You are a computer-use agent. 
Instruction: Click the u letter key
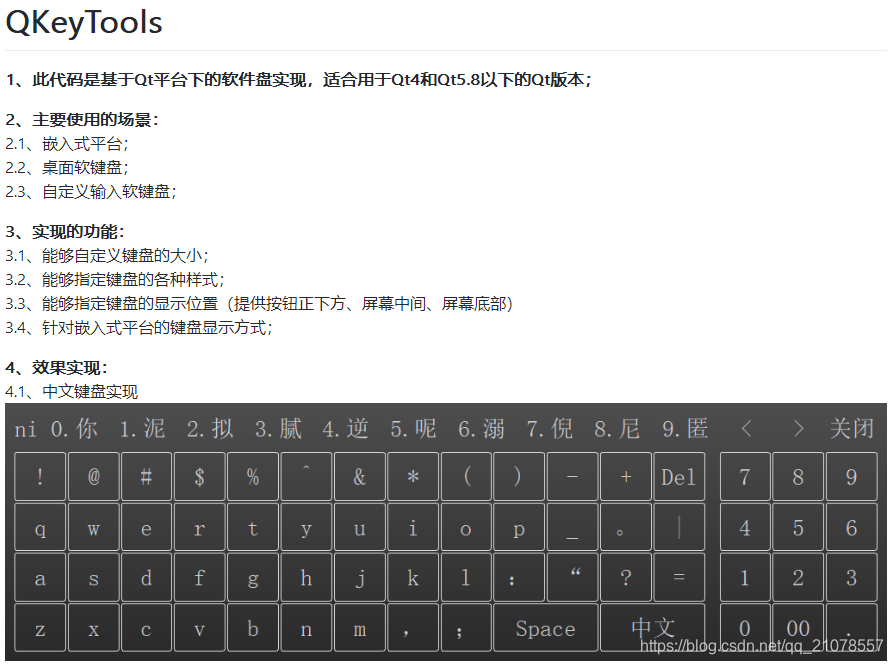click(359, 527)
